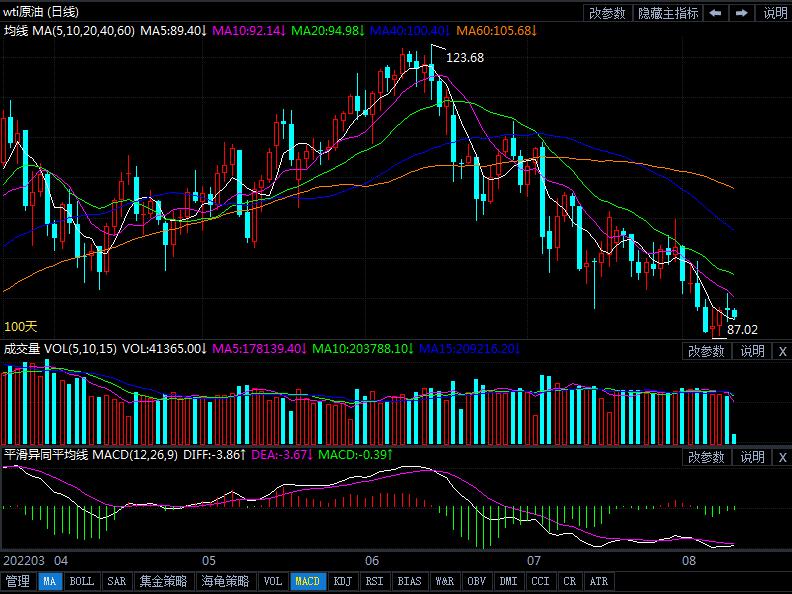Screen dimensions: 792x594
Task: Select the KDJ indicator tab
Action: (342, 581)
